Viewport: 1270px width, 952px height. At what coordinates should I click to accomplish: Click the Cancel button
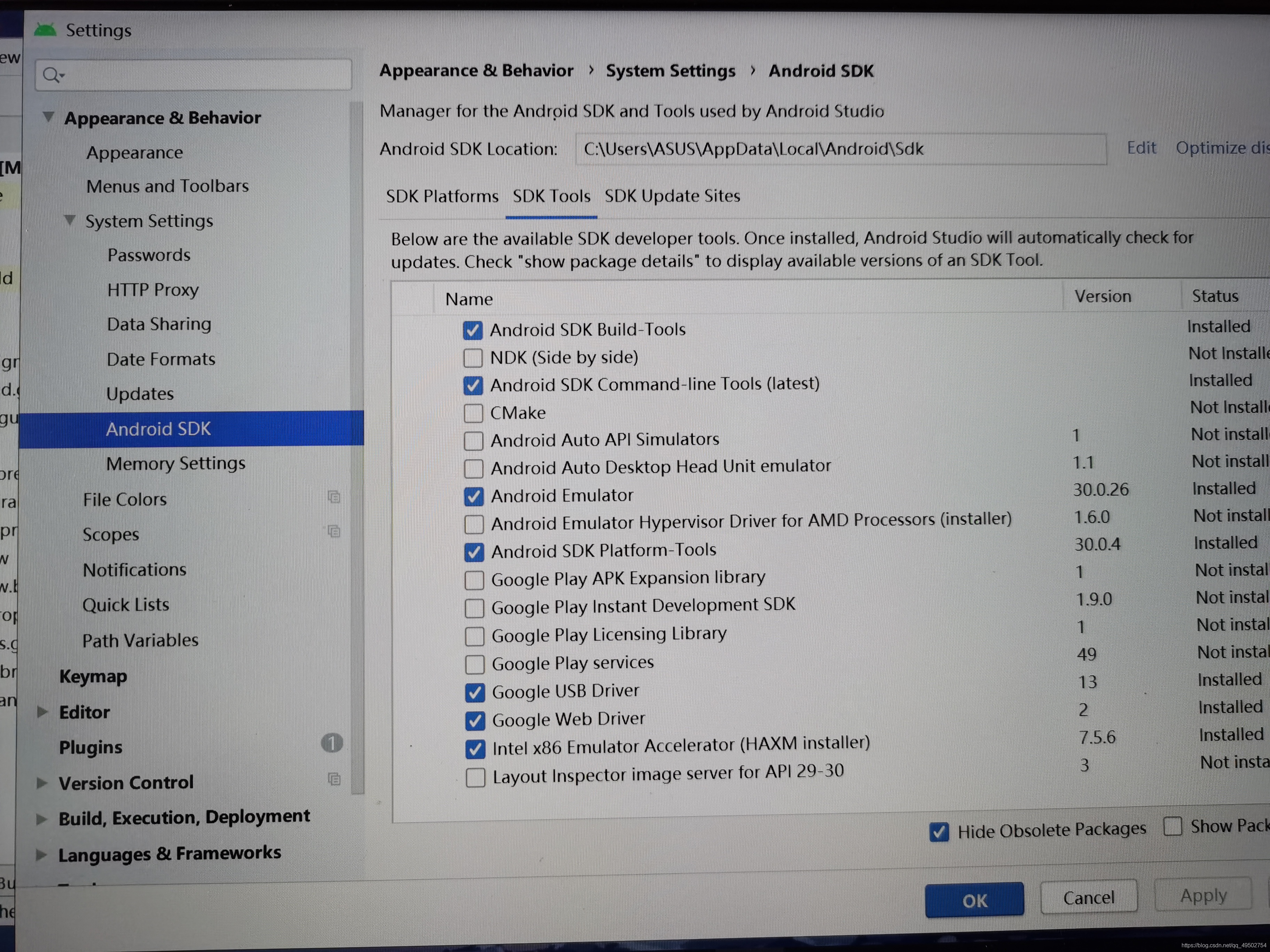pos(1089,897)
